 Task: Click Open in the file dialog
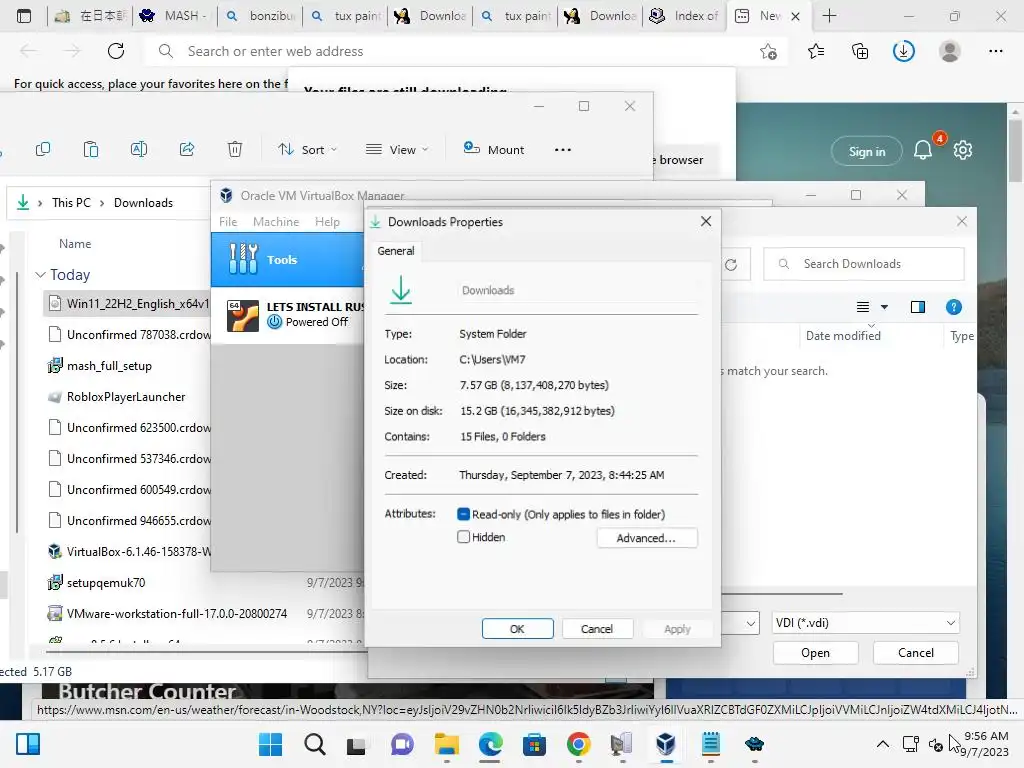pyautogui.click(x=816, y=653)
